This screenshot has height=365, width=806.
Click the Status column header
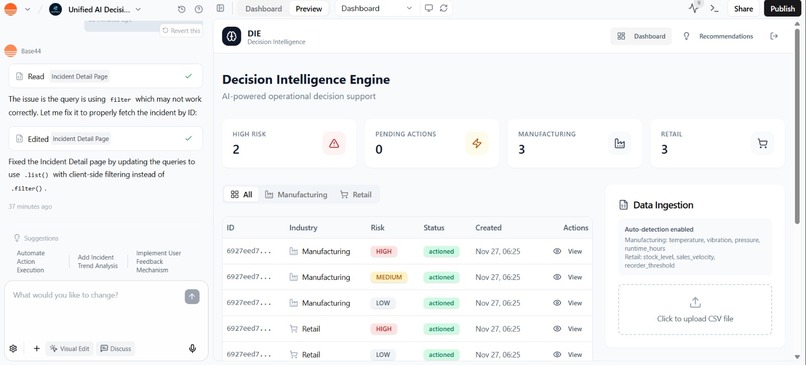tap(434, 228)
